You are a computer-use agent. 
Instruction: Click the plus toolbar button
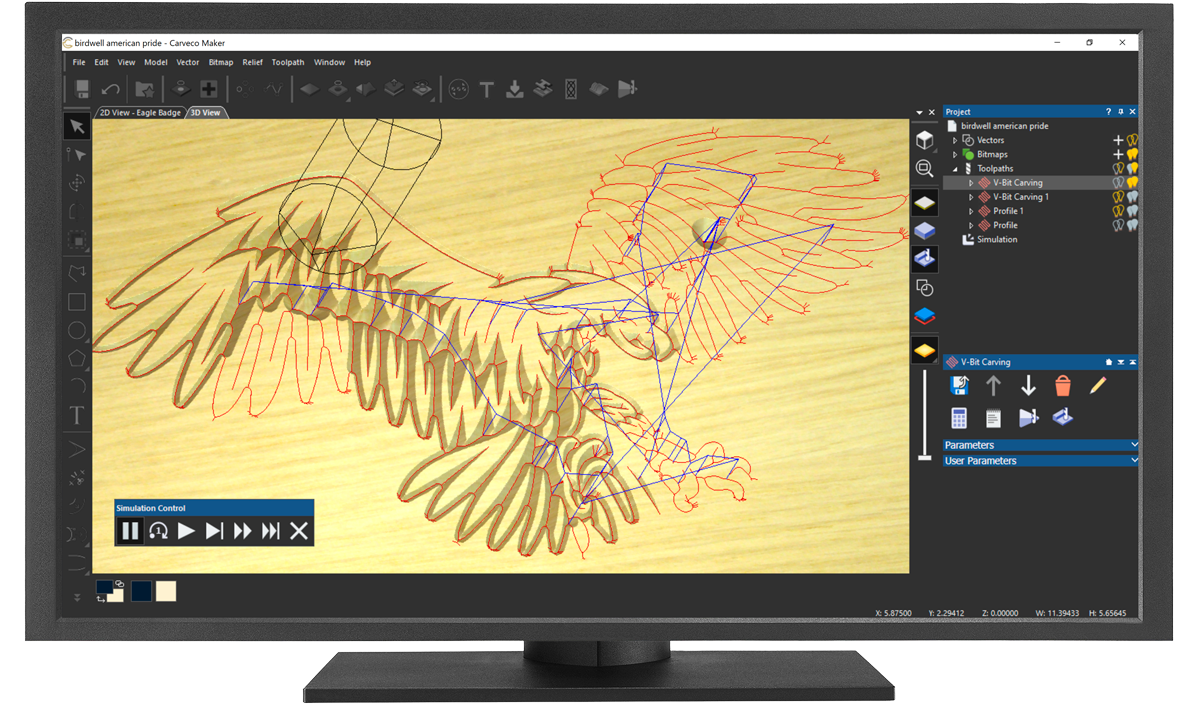209,89
